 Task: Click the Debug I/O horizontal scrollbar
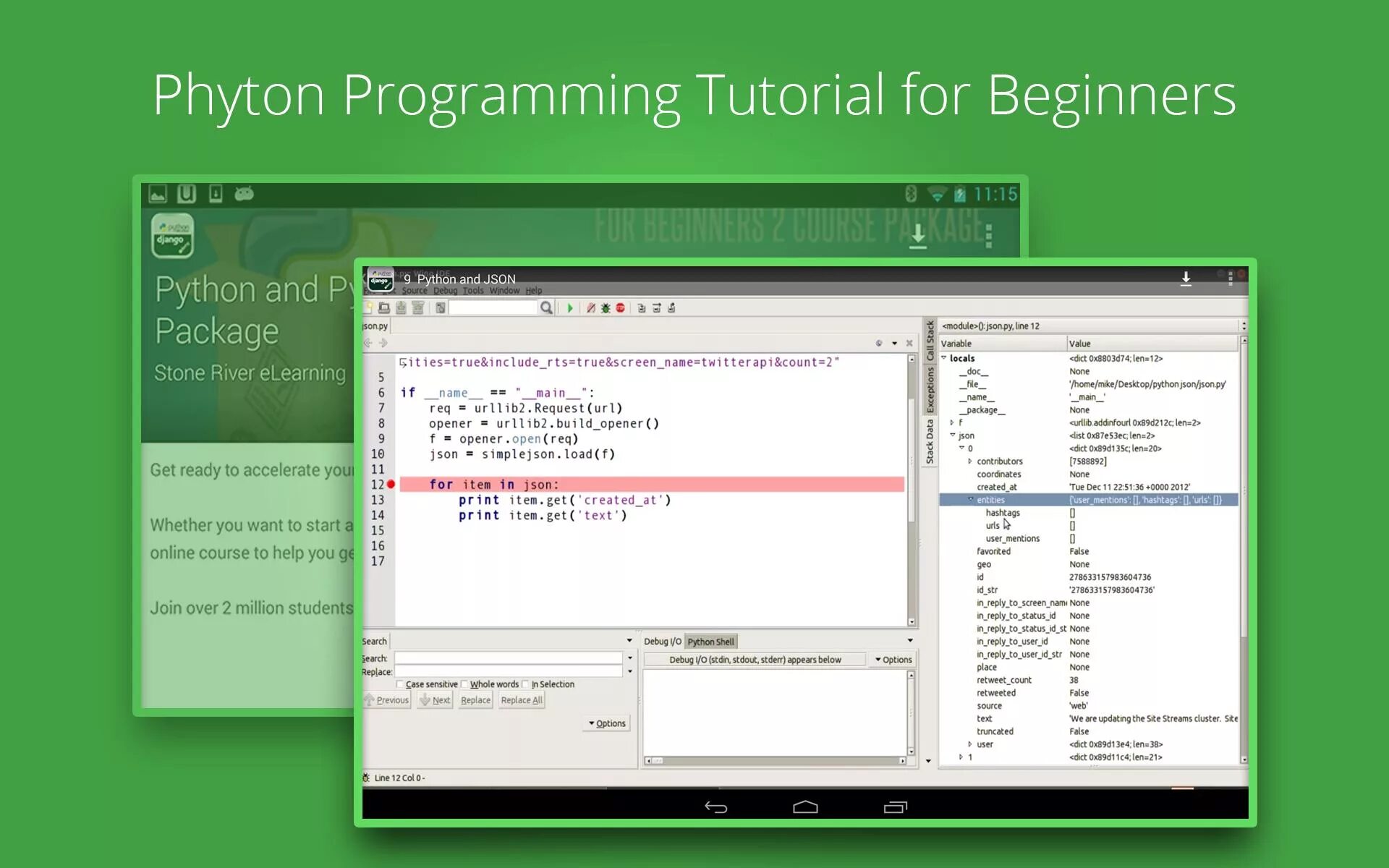pyautogui.click(x=775, y=761)
